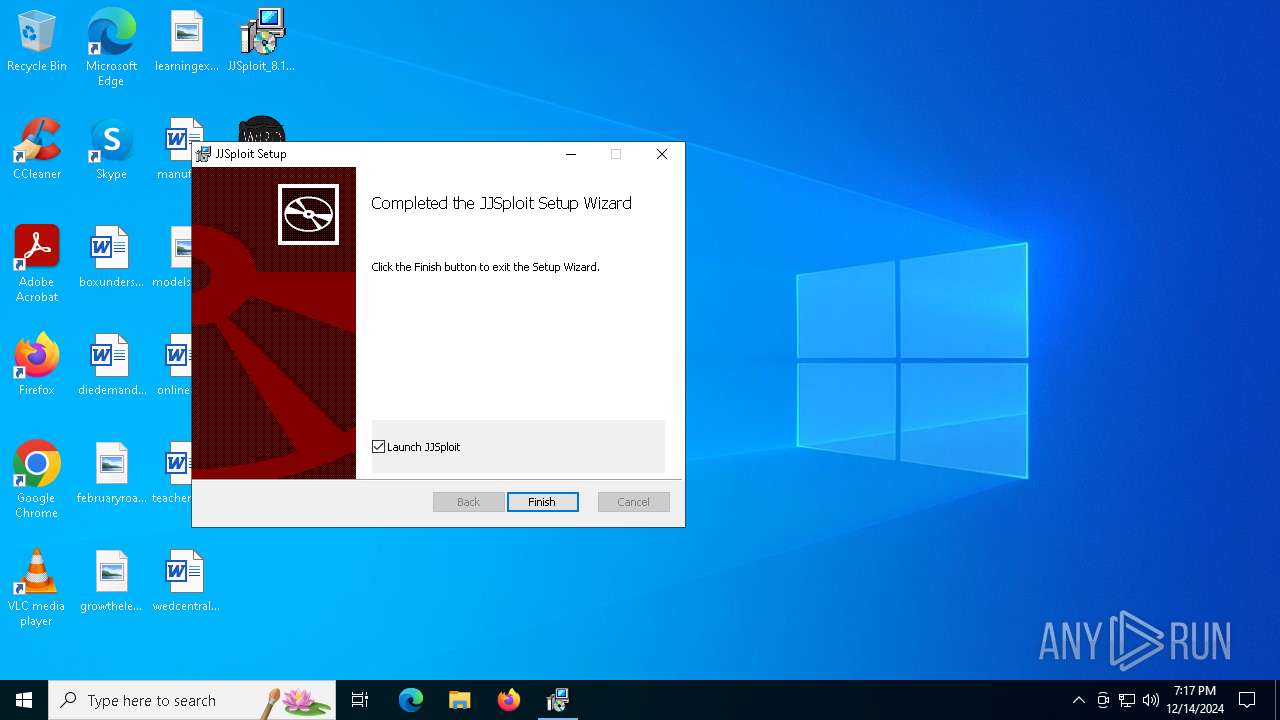The image size is (1280, 720).
Task: Open File Explorer from the taskbar
Action: click(460, 700)
